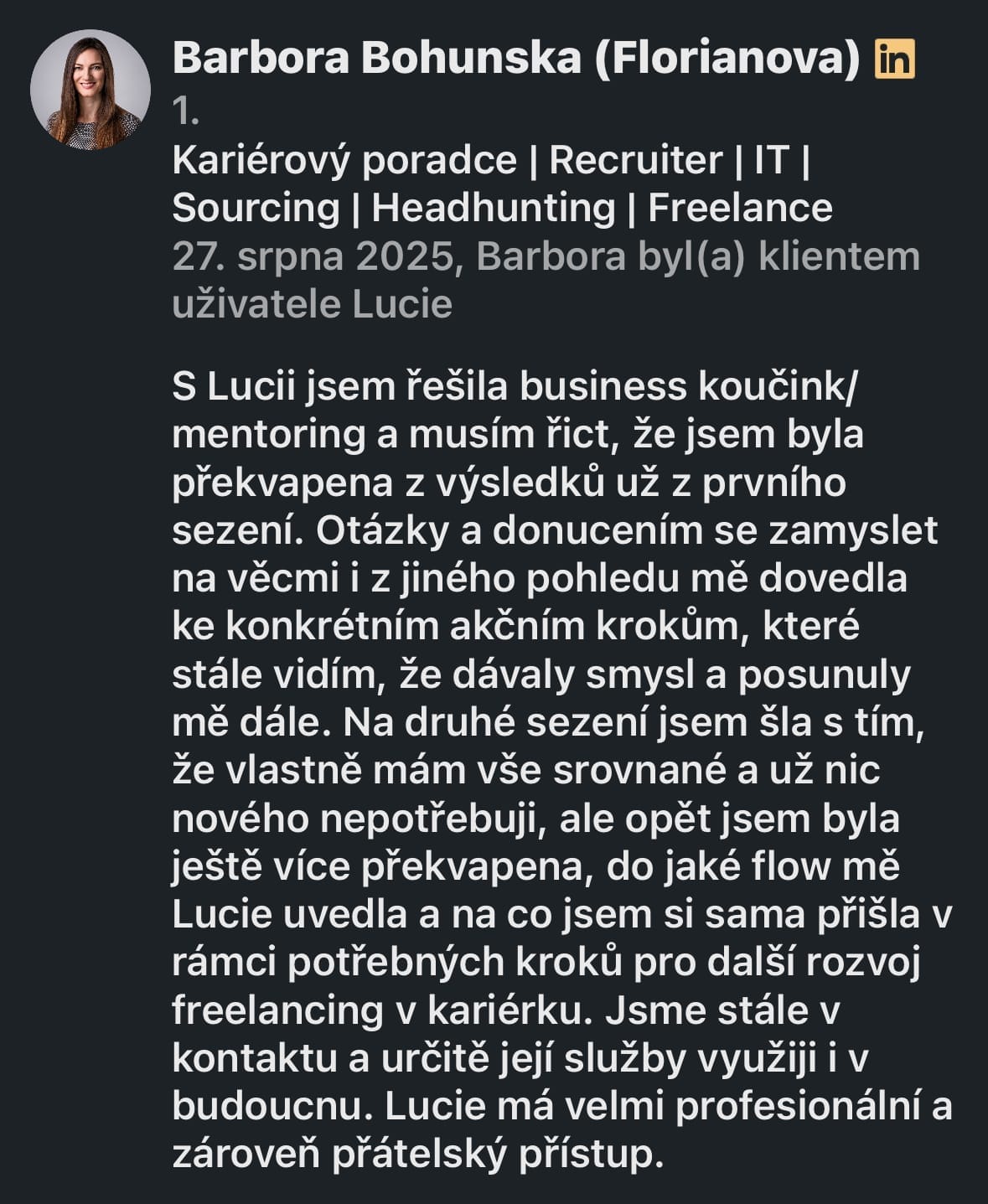
Task: Click the closing words "zároveň přátelský přístup."
Action: click(417, 1155)
